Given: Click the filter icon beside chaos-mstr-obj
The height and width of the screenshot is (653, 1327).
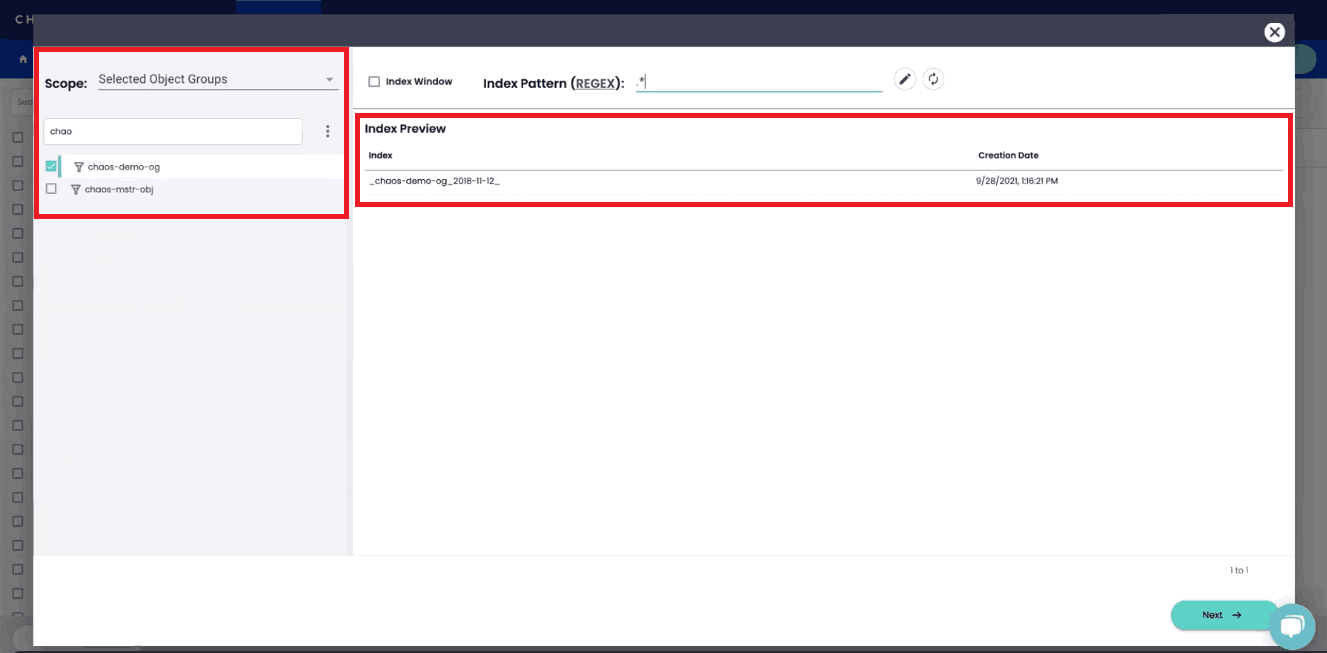Looking at the screenshot, I should tap(76, 189).
